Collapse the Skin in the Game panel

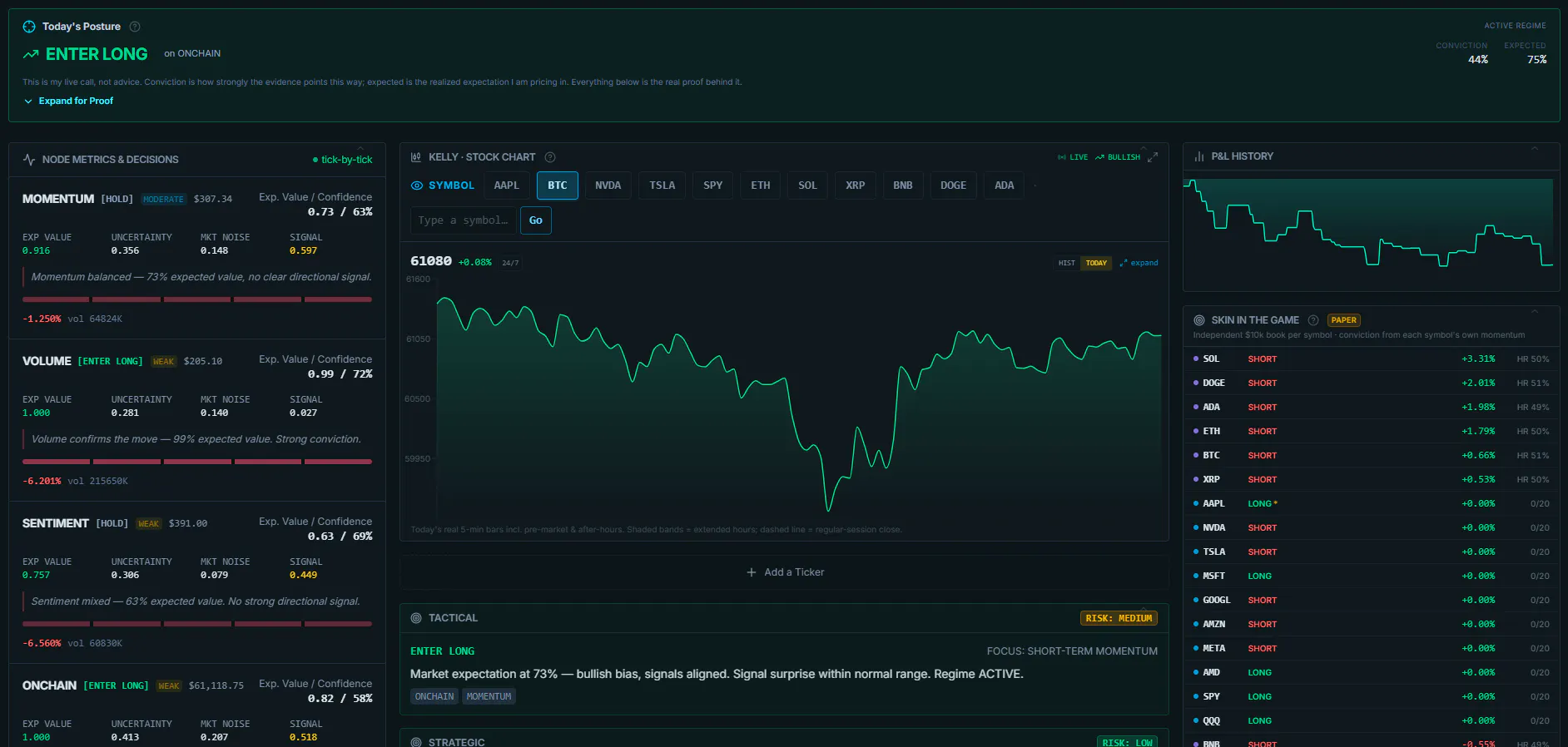pyautogui.click(x=1535, y=311)
